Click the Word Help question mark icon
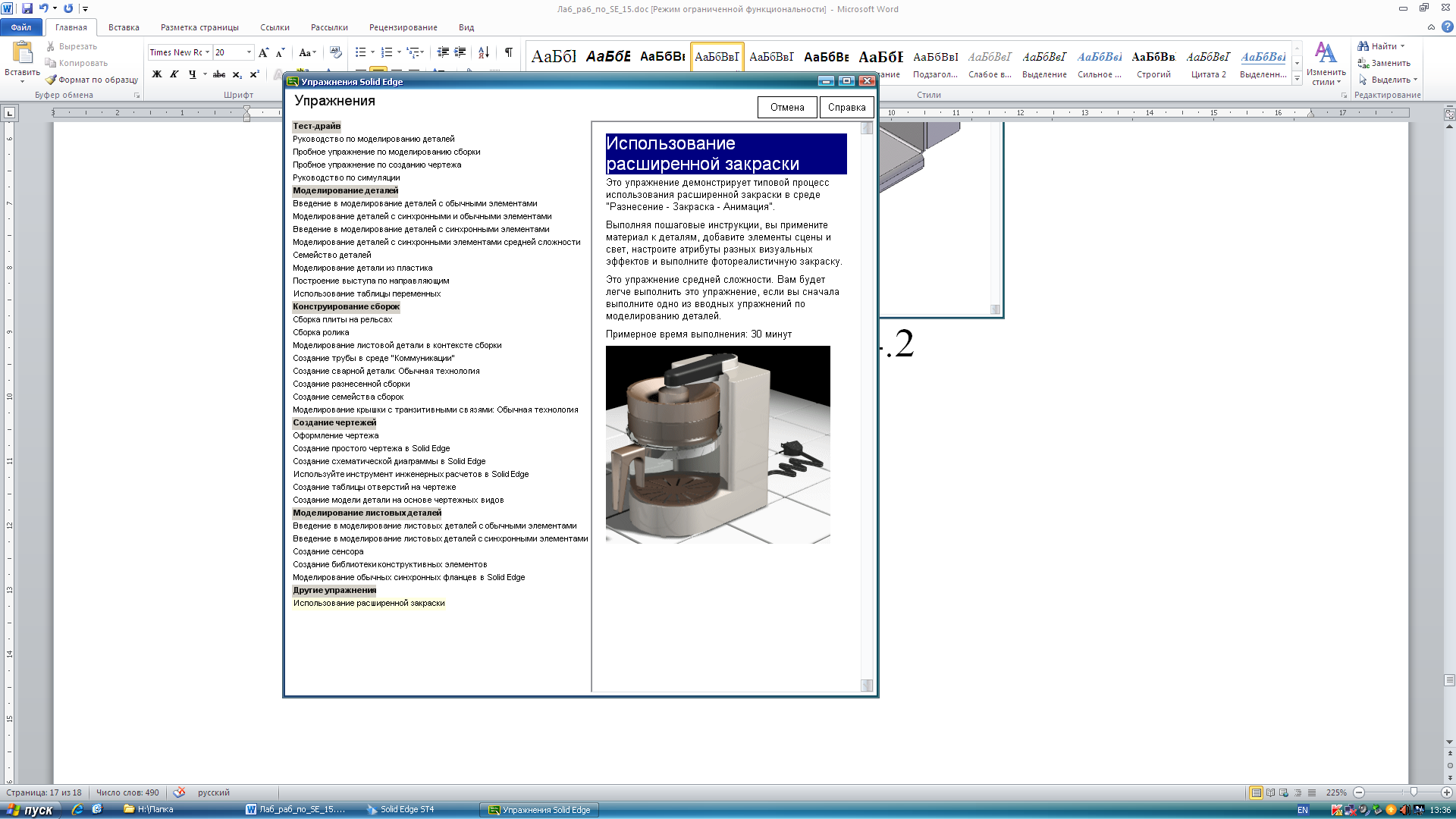Image resolution: width=1456 pixels, height=819 pixels. click(x=1447, y=27)
